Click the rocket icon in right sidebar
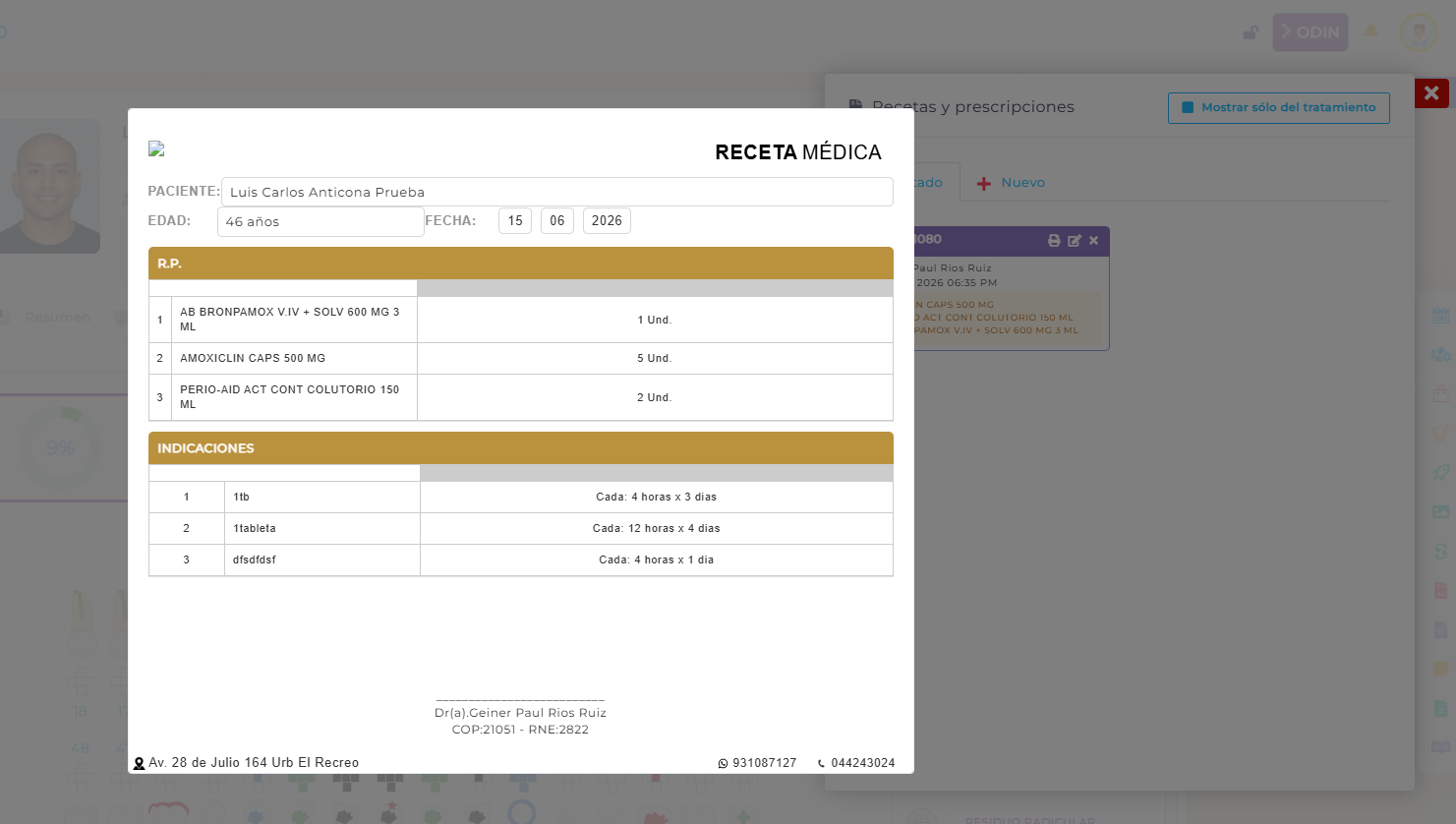 1440,473
